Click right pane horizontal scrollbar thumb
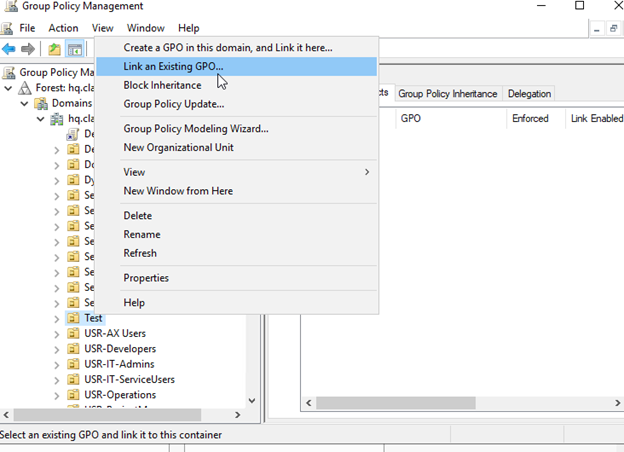 pyautogui.click(x=396, y=403)
